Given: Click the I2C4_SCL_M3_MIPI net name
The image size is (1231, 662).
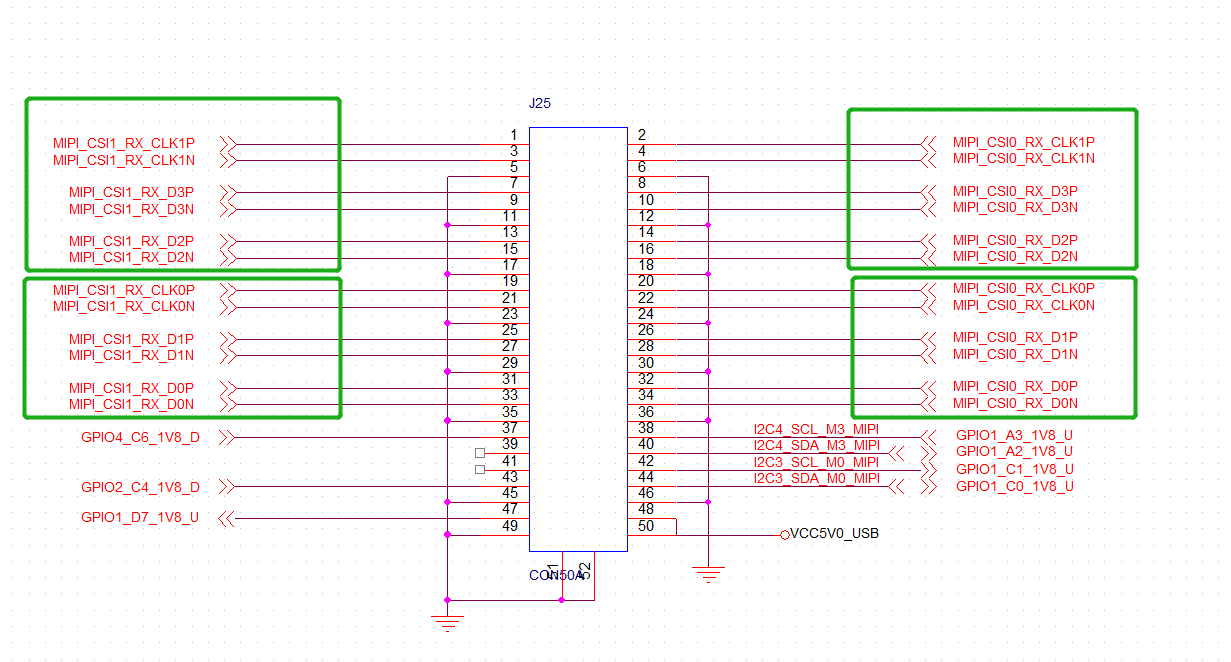Looking at the screenshot, I should 816,430.
